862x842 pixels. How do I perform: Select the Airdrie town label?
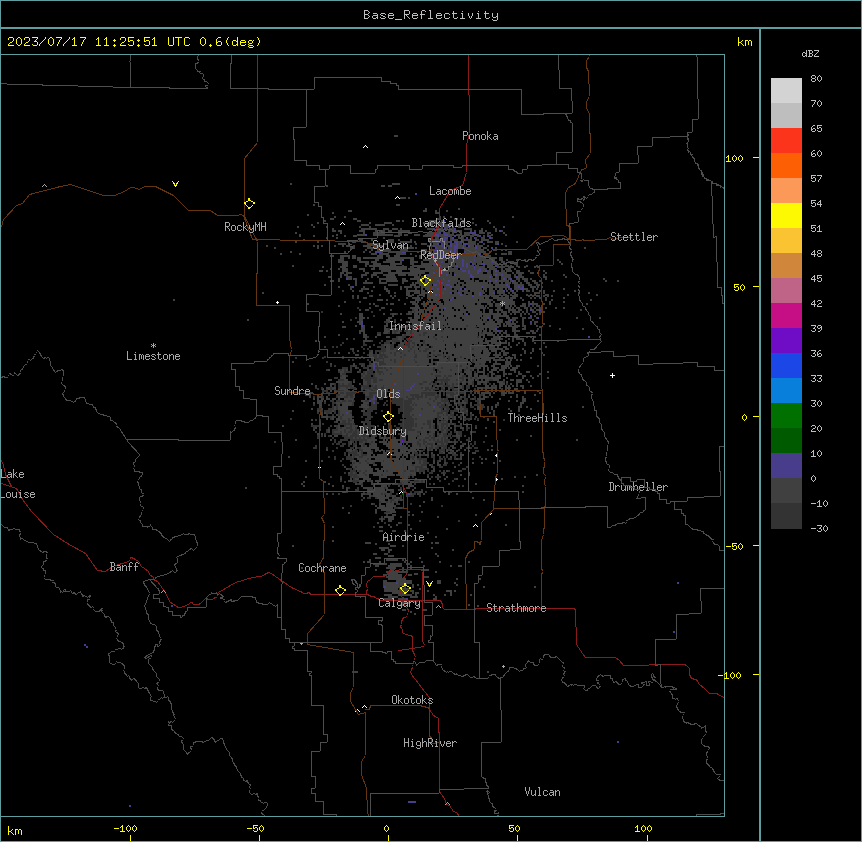pyautogui.click(x=403, y=537)
